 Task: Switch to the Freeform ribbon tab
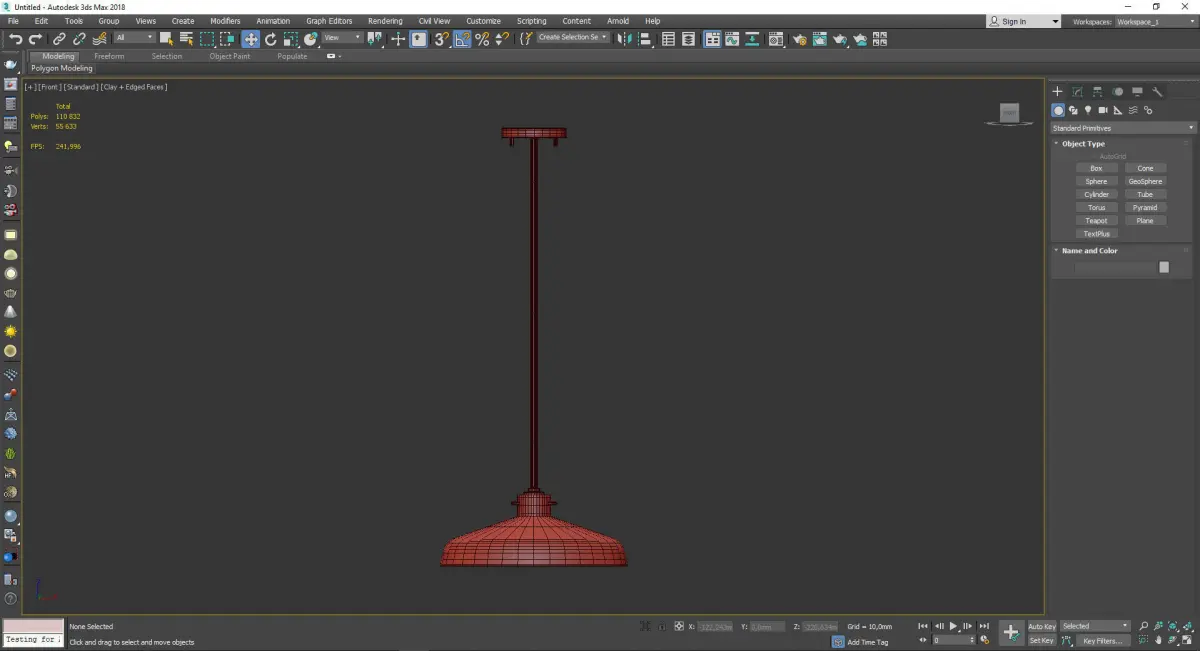pyautogui.click(x=109, y=56)
